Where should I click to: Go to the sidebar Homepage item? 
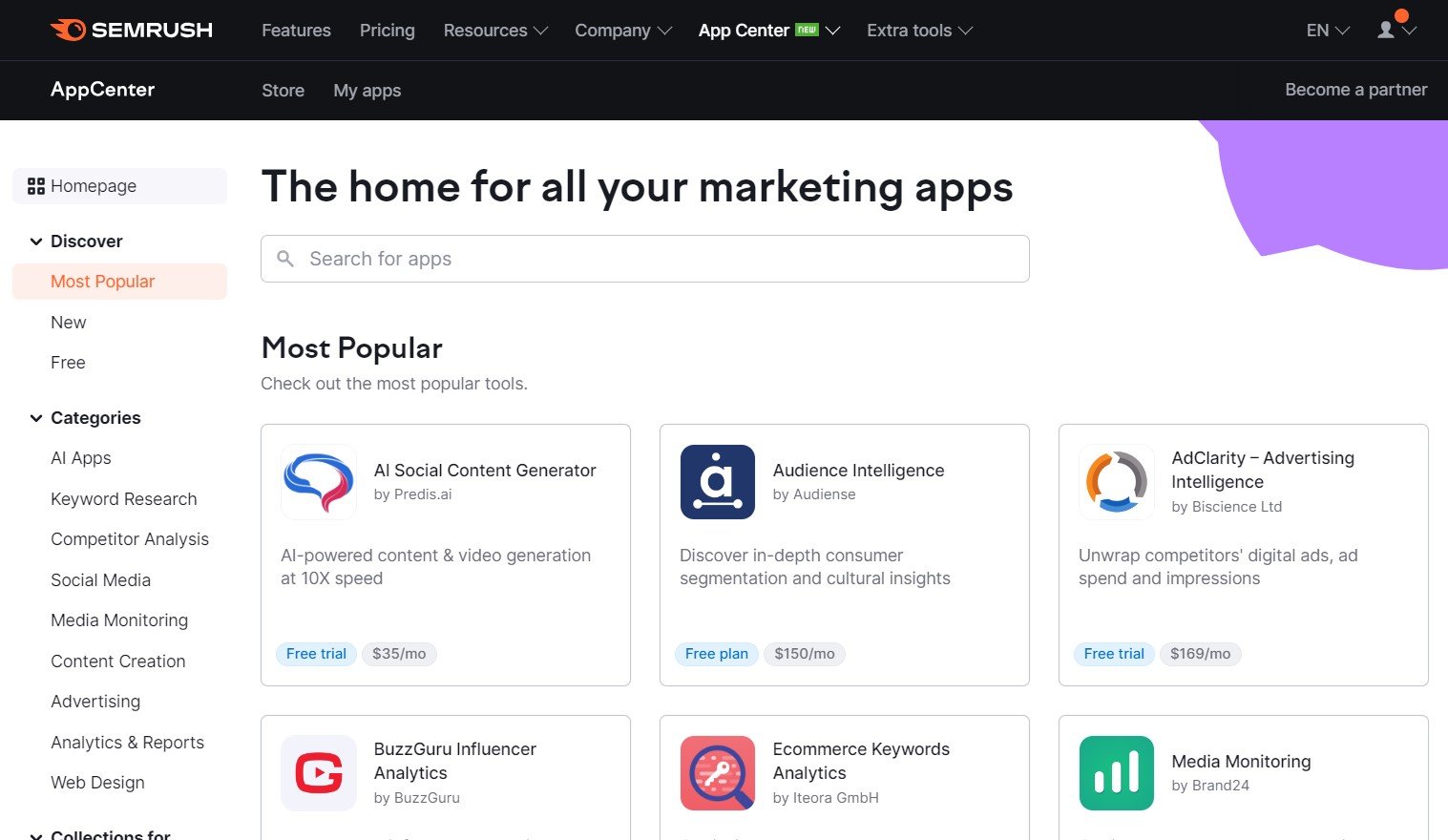pos(94,186)
